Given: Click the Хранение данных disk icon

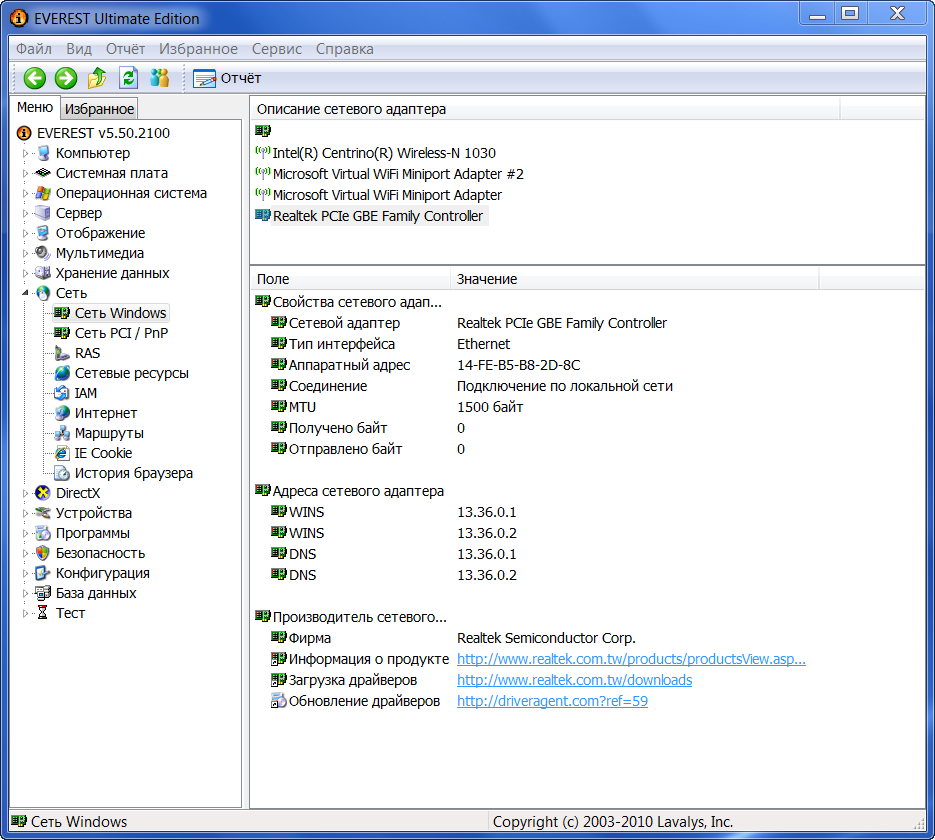Looking at the screenshot, I should tap(43, 273).
